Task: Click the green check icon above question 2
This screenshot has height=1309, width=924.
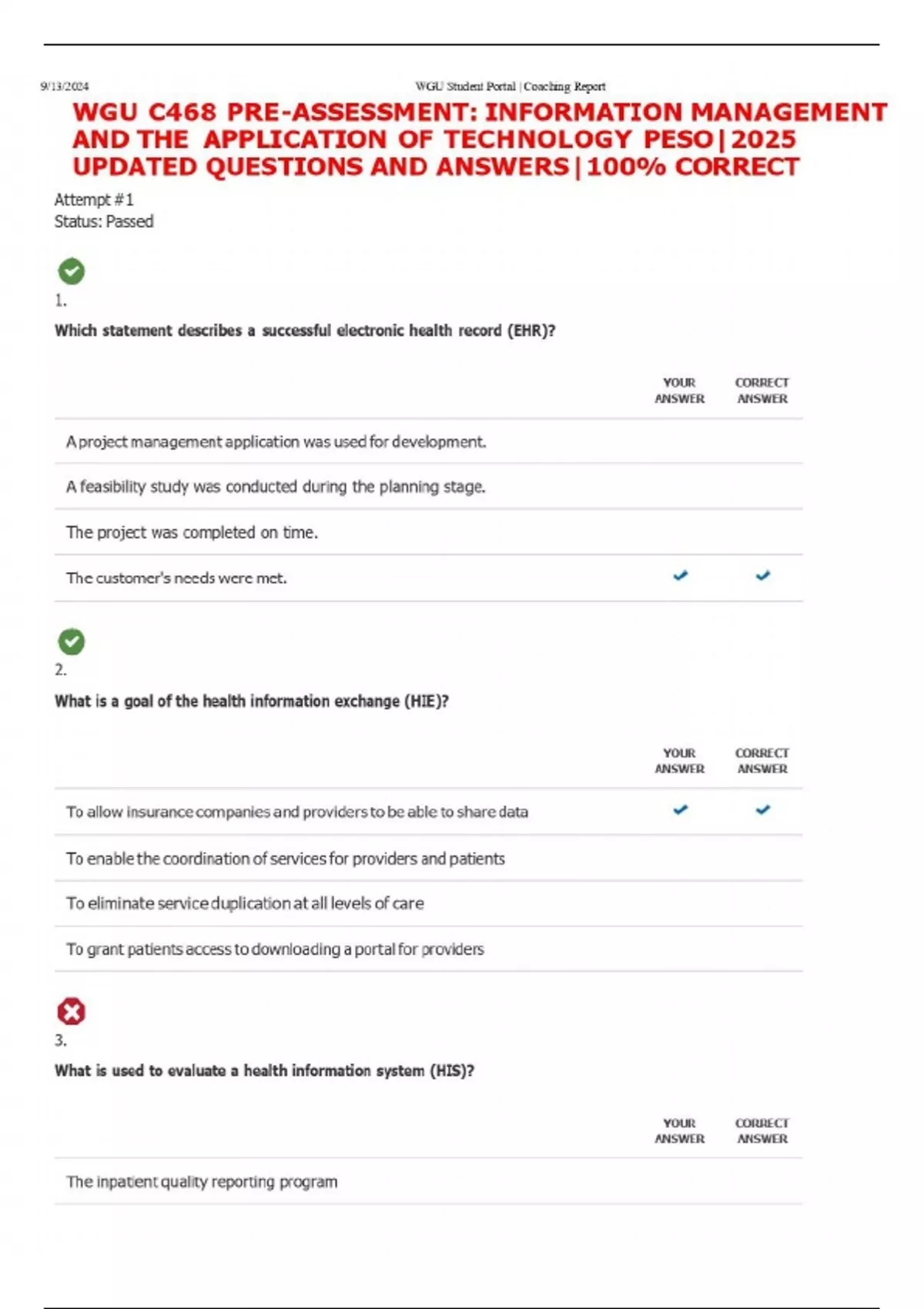Action: pos(72,641)
